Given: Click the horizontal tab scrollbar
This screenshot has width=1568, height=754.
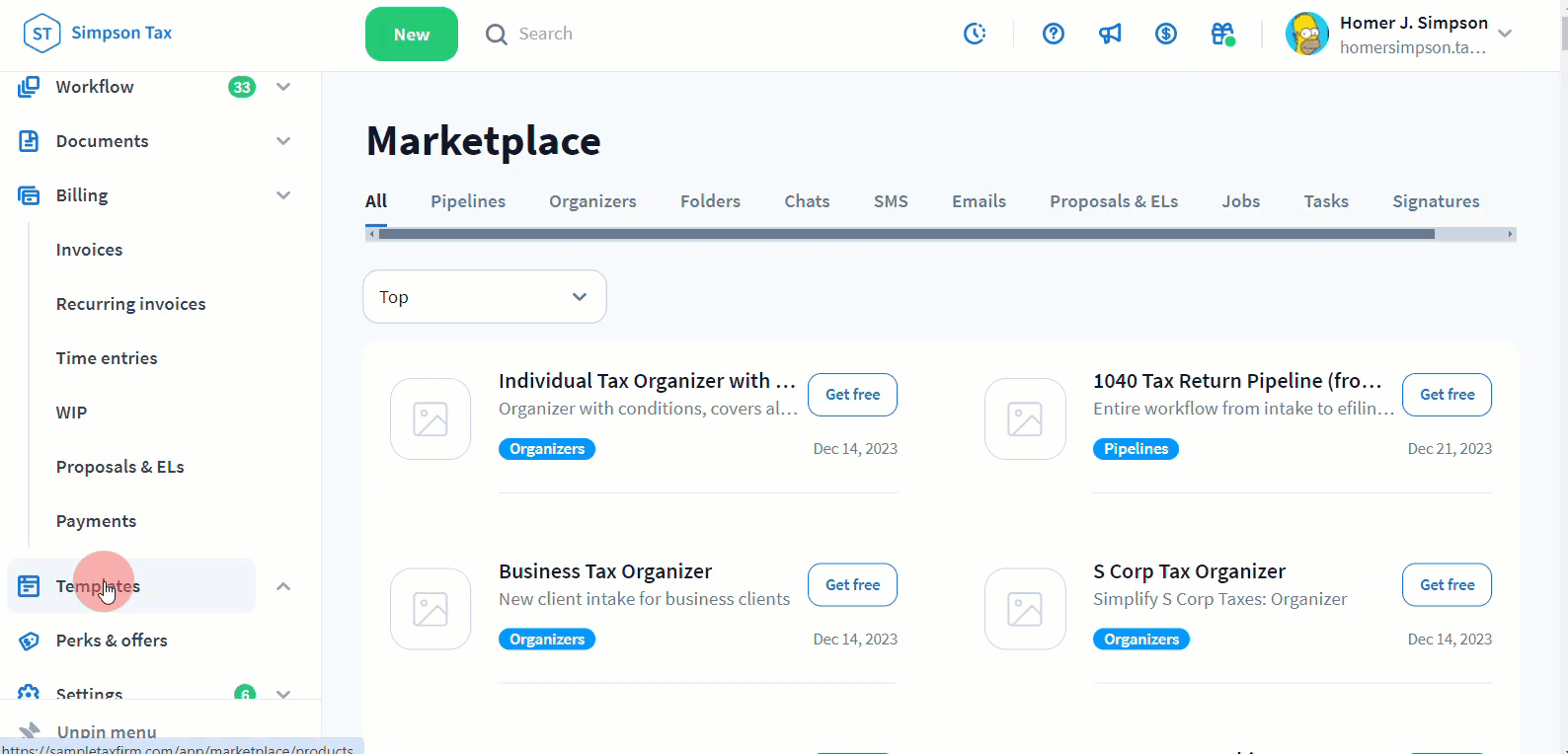Looking at the screenshot, I should click(905, 235).
